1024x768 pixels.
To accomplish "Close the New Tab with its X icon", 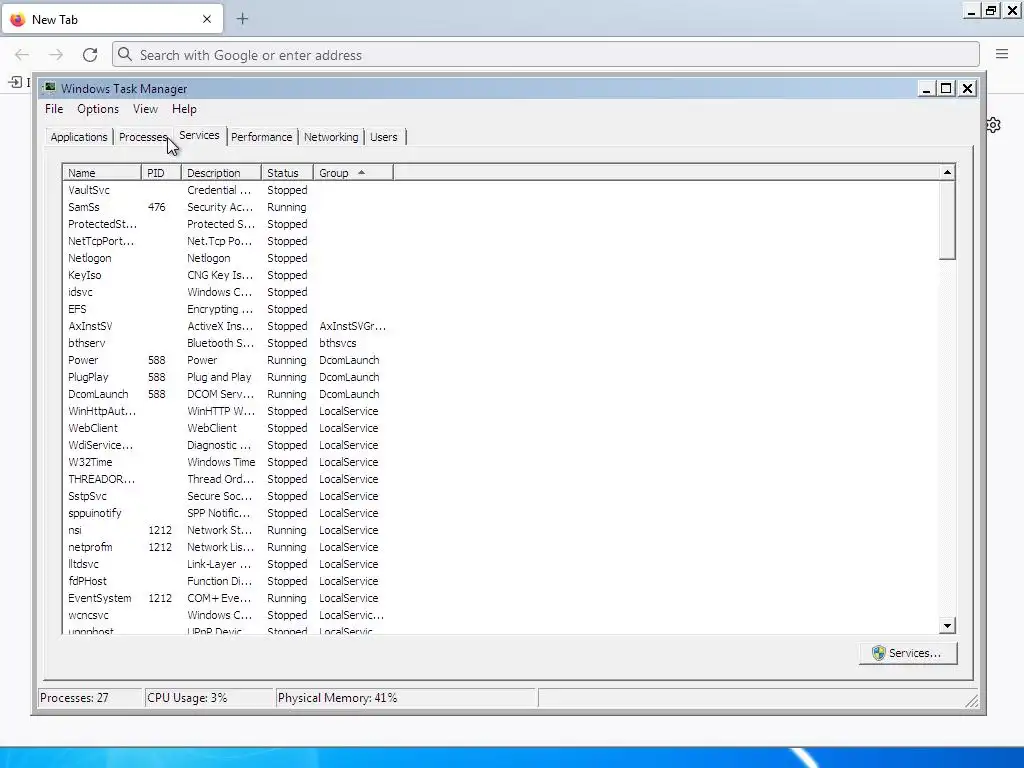I will pyautogui.click(x=207, y=19).
